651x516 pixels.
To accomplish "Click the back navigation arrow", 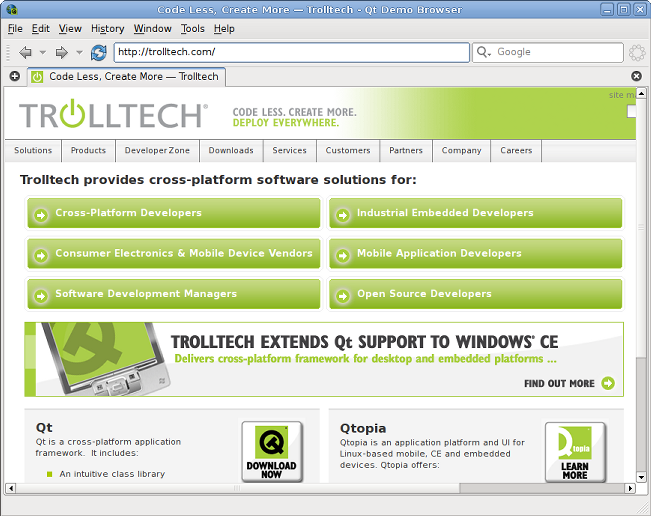I will click(26, 53).
